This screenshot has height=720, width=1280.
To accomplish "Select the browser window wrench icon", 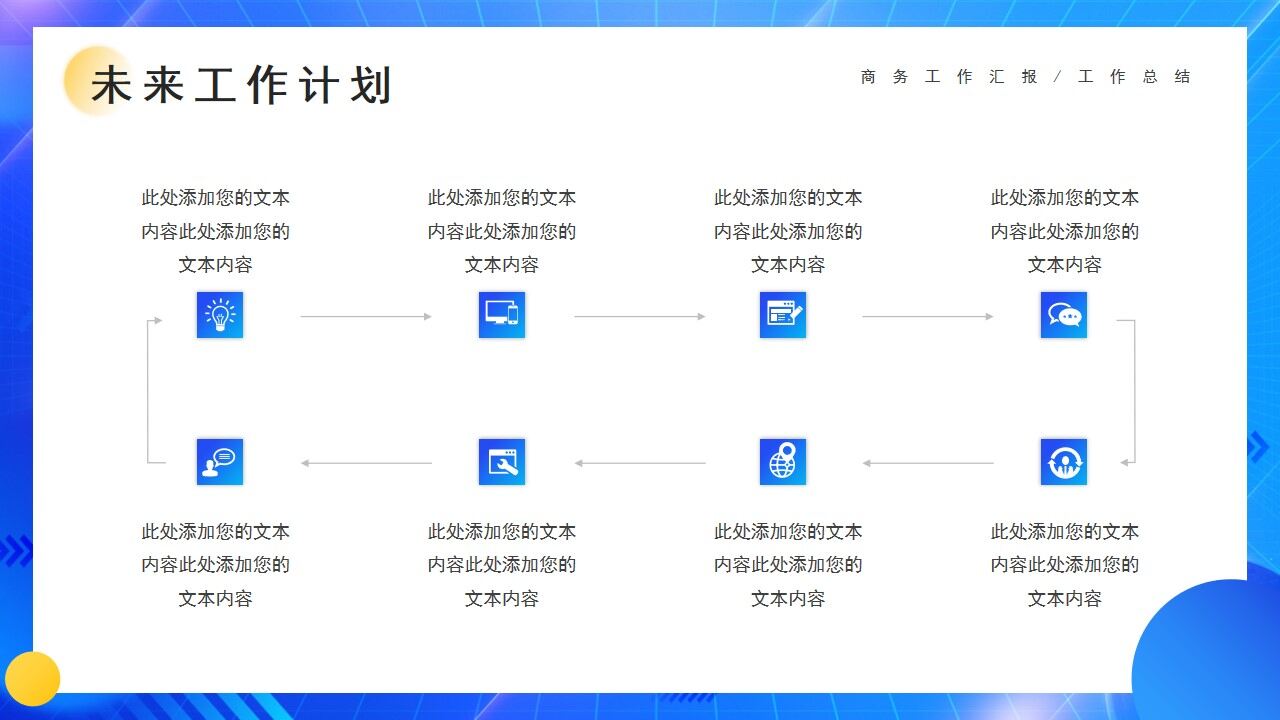I will (x=501, y=461).
